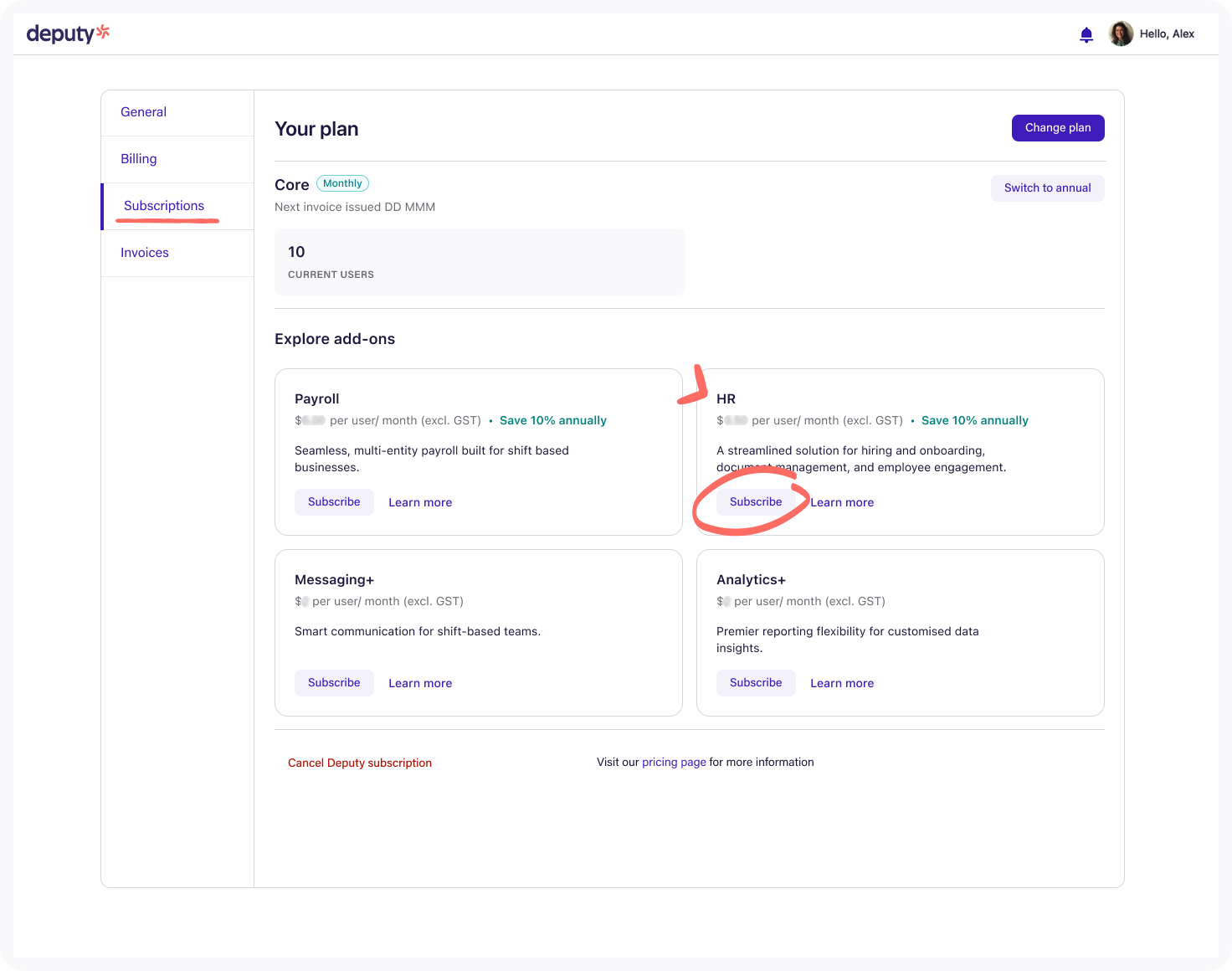
Task: Learn more about Messaging+
Action: 420,684
